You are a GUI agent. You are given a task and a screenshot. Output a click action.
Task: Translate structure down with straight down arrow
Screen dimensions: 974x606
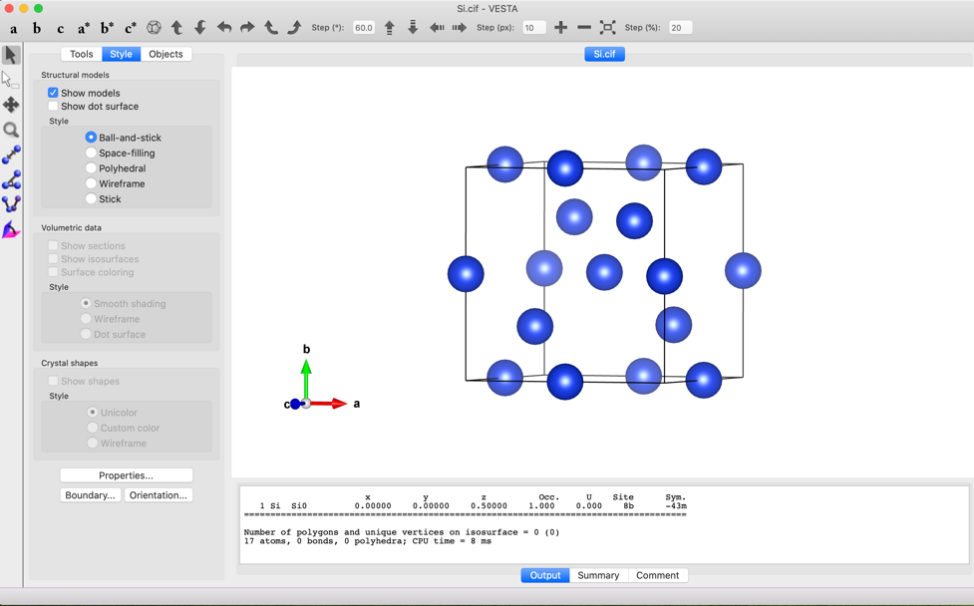(x=413, y=27)
